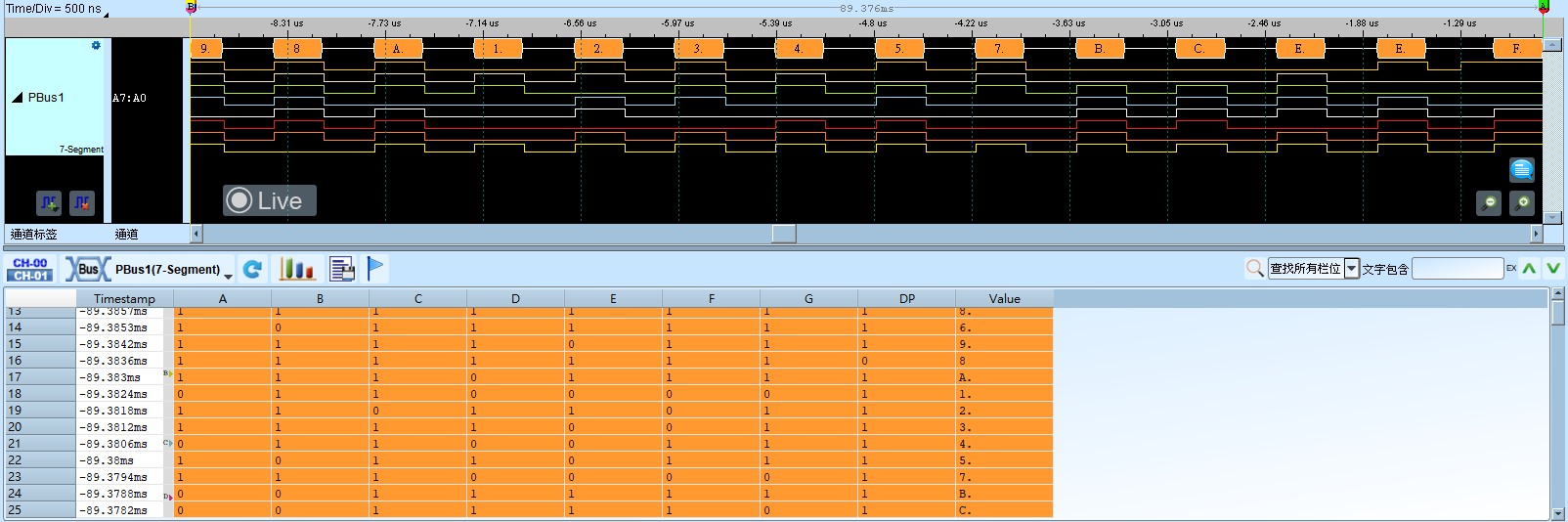Open the bar chart statistics view
This screenshot has height=522, width=1568.
pyautogui.click(x=297, y=268)
